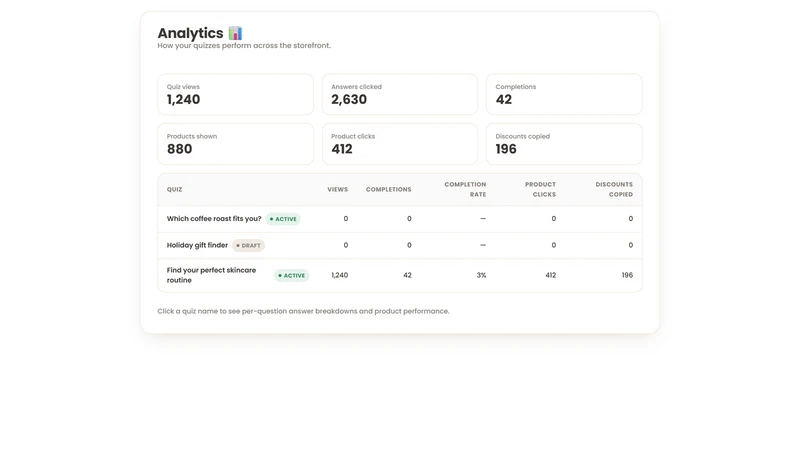Image resolution: width=800 pixels, height=450 pixels.
Task: Click completion rate dash in Holiday gift row
Action: 483,245
